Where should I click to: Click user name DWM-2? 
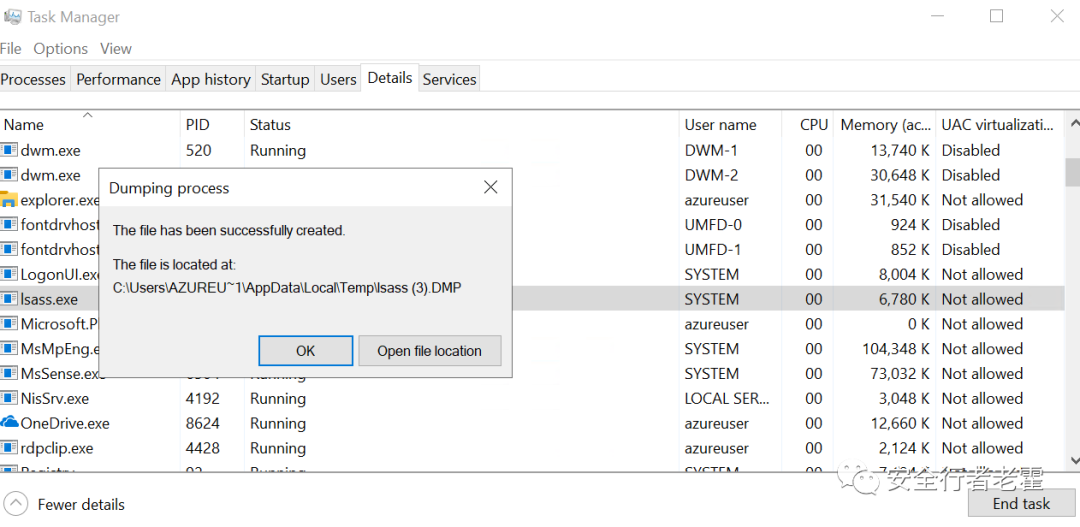[712, 175]
